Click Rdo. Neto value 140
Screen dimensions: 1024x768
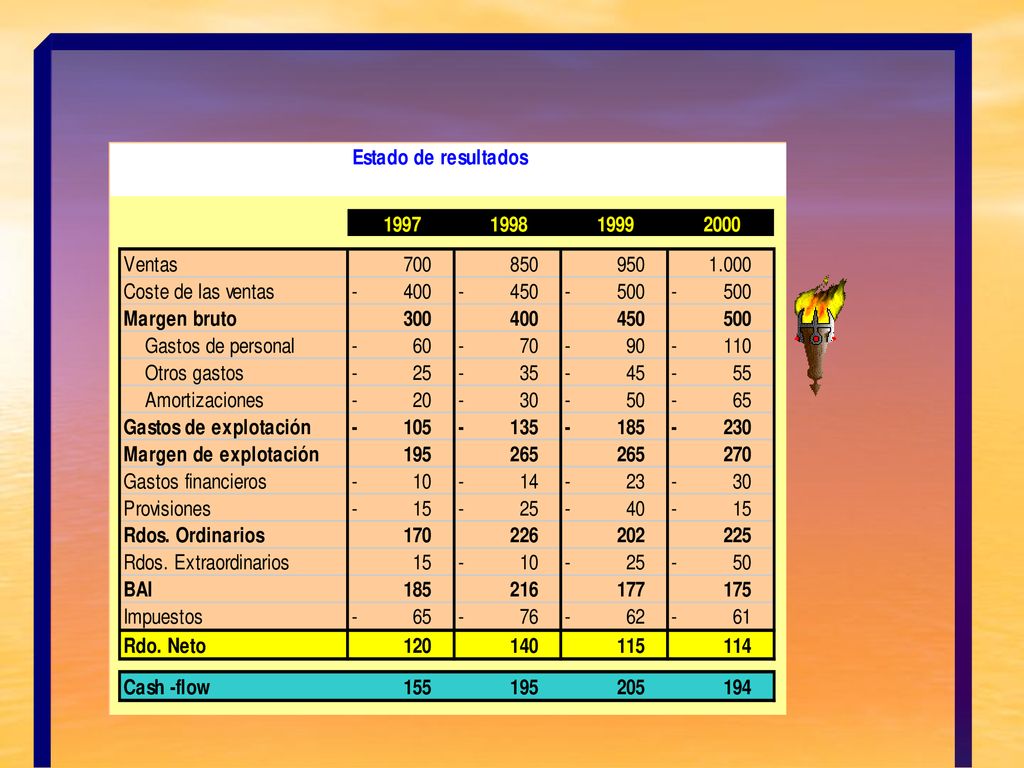coord(524,646)
